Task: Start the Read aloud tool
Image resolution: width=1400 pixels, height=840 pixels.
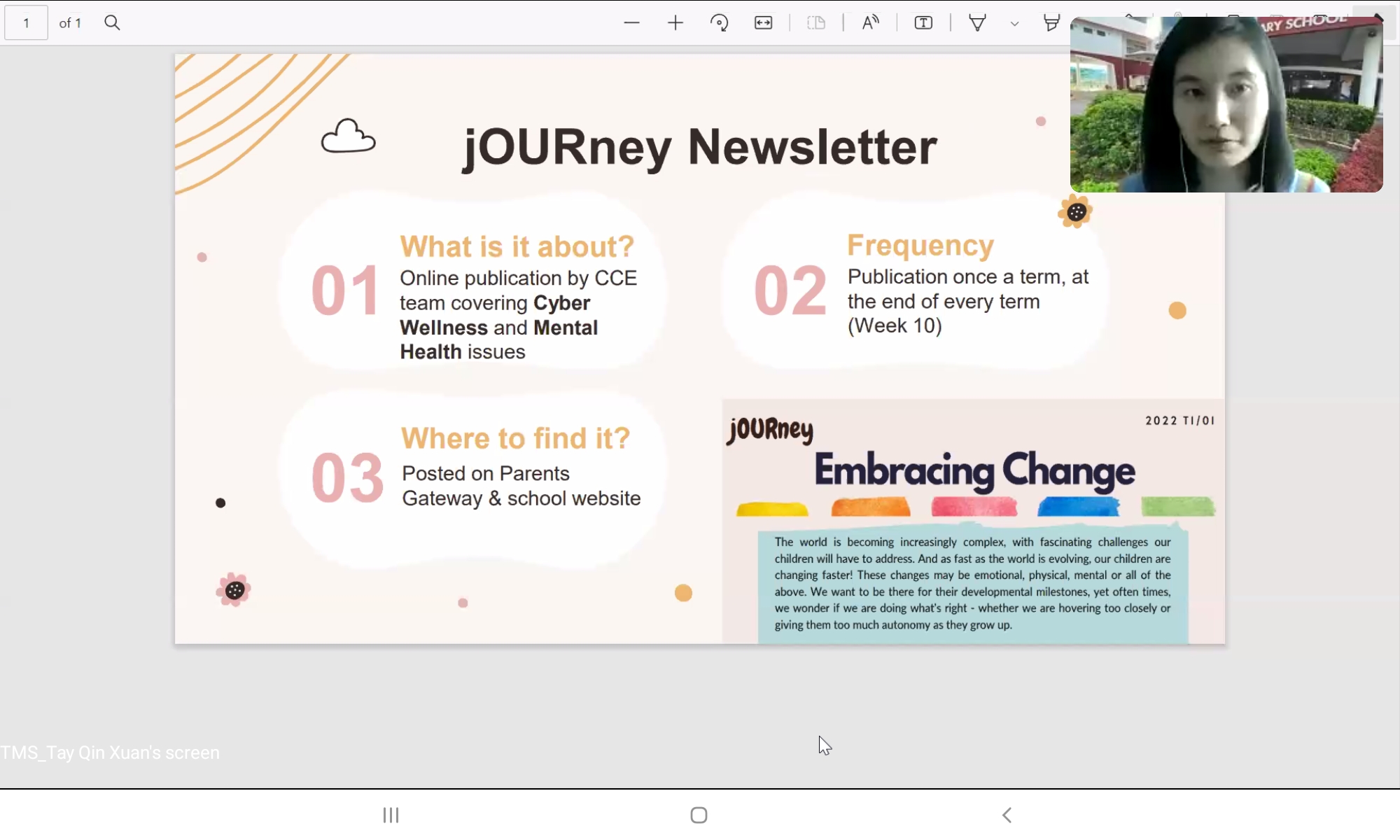Action: [870, 23]
